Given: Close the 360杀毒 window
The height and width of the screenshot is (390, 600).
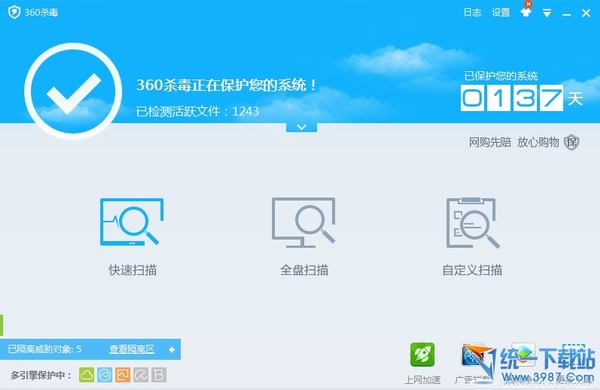Looking at the screenshot, I should (586, 13).
